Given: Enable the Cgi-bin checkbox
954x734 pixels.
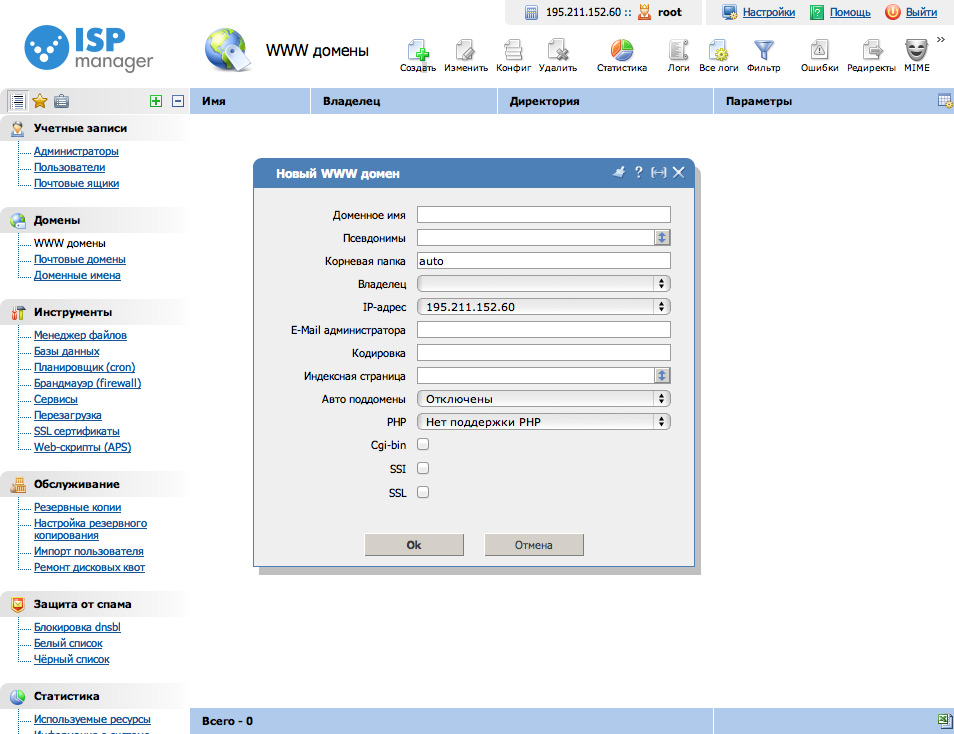Looking at the screenshot, I should (x=423, y=444).
